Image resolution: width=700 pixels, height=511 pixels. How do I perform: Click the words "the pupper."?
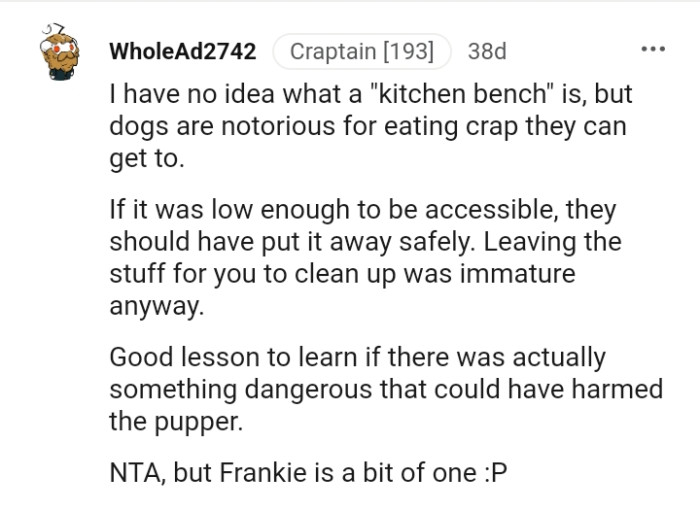[175, 421]
